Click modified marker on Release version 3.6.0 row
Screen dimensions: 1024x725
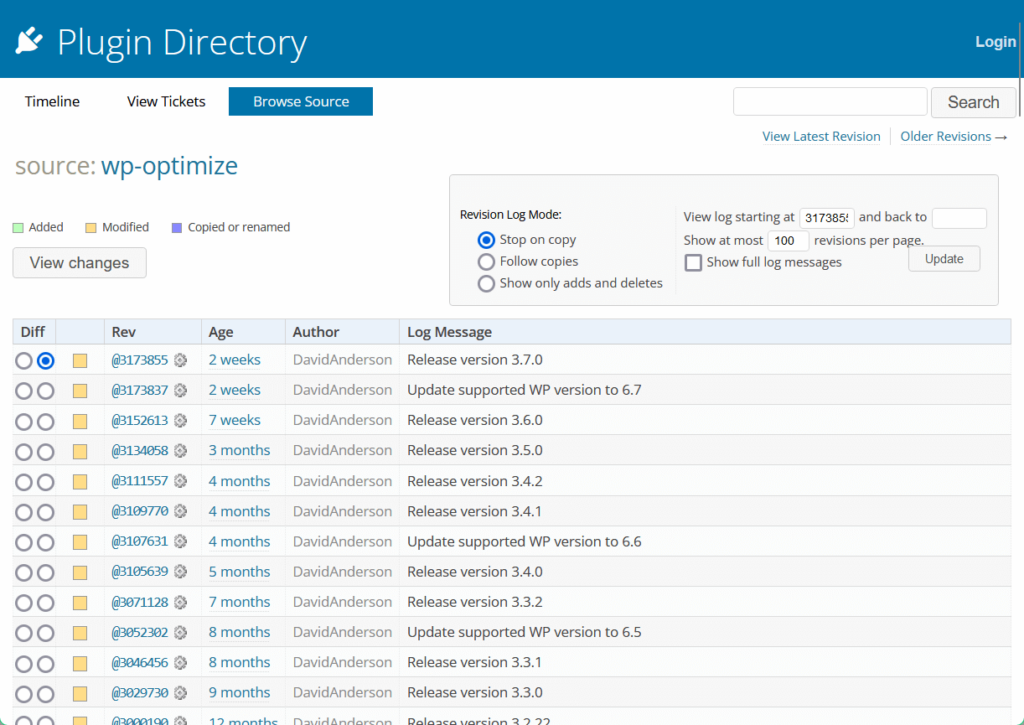pyautogui.click(x=80, y=421)
